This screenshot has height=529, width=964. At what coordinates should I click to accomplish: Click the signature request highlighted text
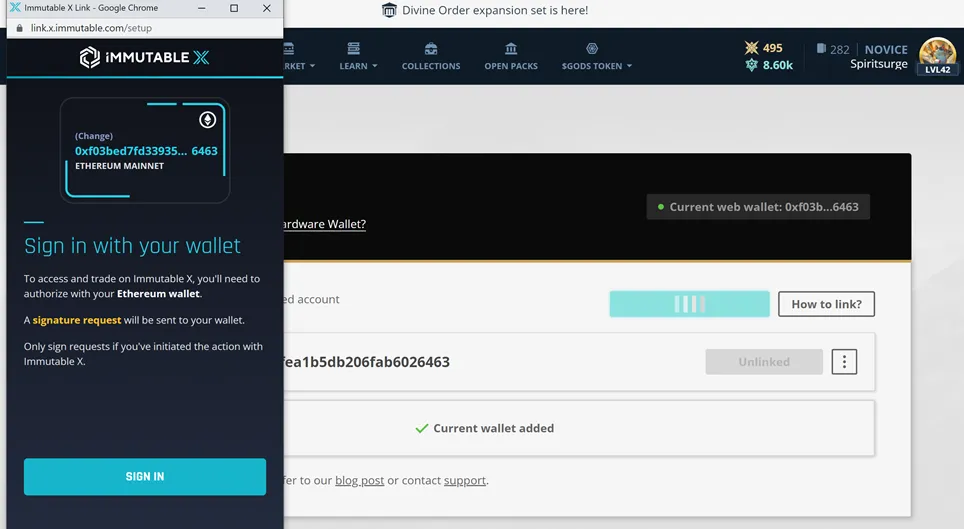pyautogui.click(x=77, y=320)
